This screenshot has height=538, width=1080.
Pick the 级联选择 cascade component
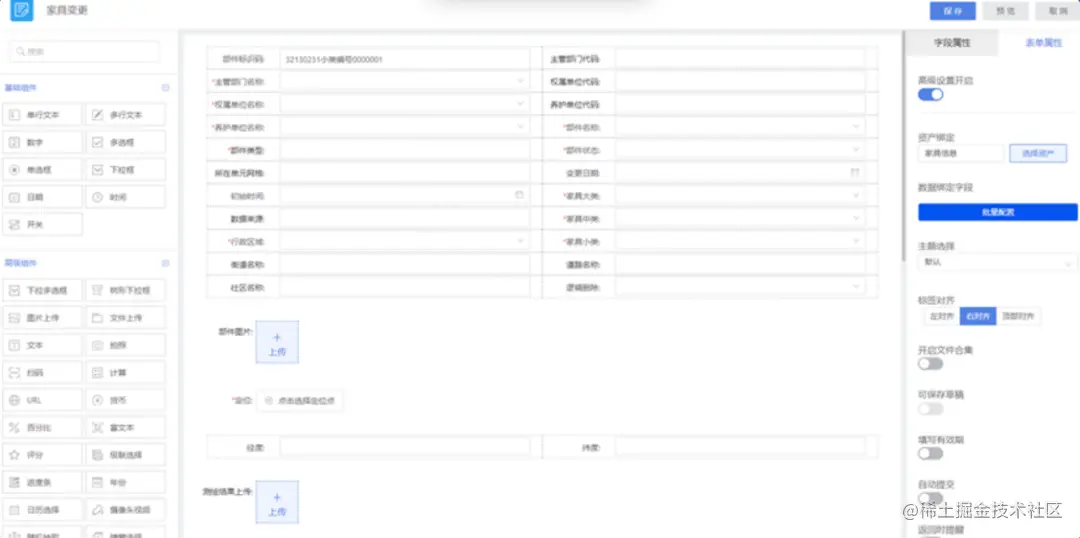click(125, 455)
